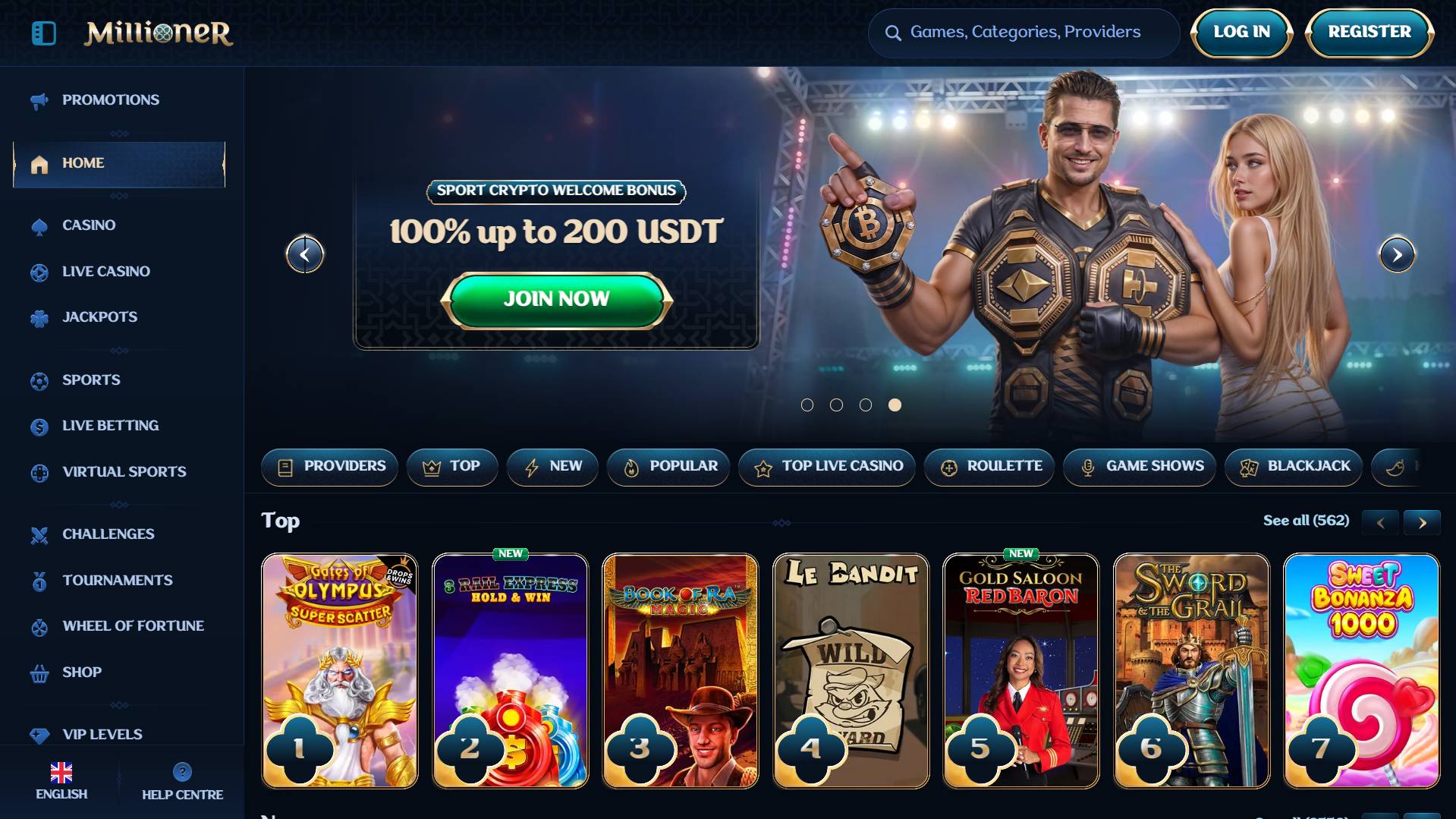
Task: Select the third banner slide dot
Action: click(866, 405)
